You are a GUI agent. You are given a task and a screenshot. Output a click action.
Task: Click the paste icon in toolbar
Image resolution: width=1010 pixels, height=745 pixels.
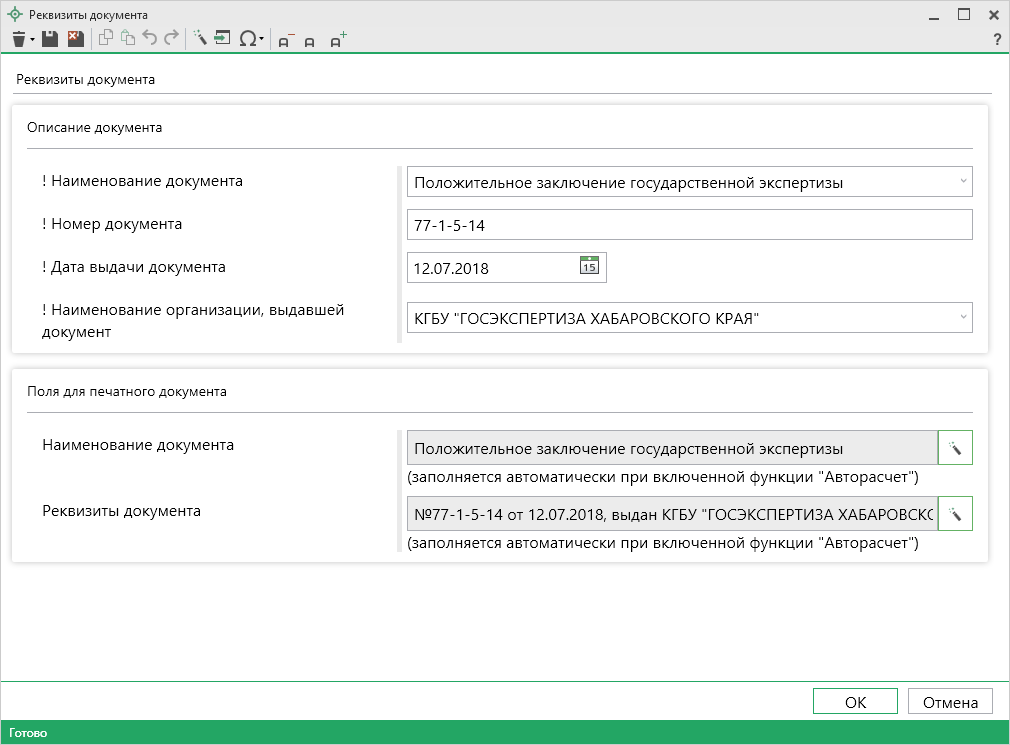pyautogui.click(x=128, y=39)
